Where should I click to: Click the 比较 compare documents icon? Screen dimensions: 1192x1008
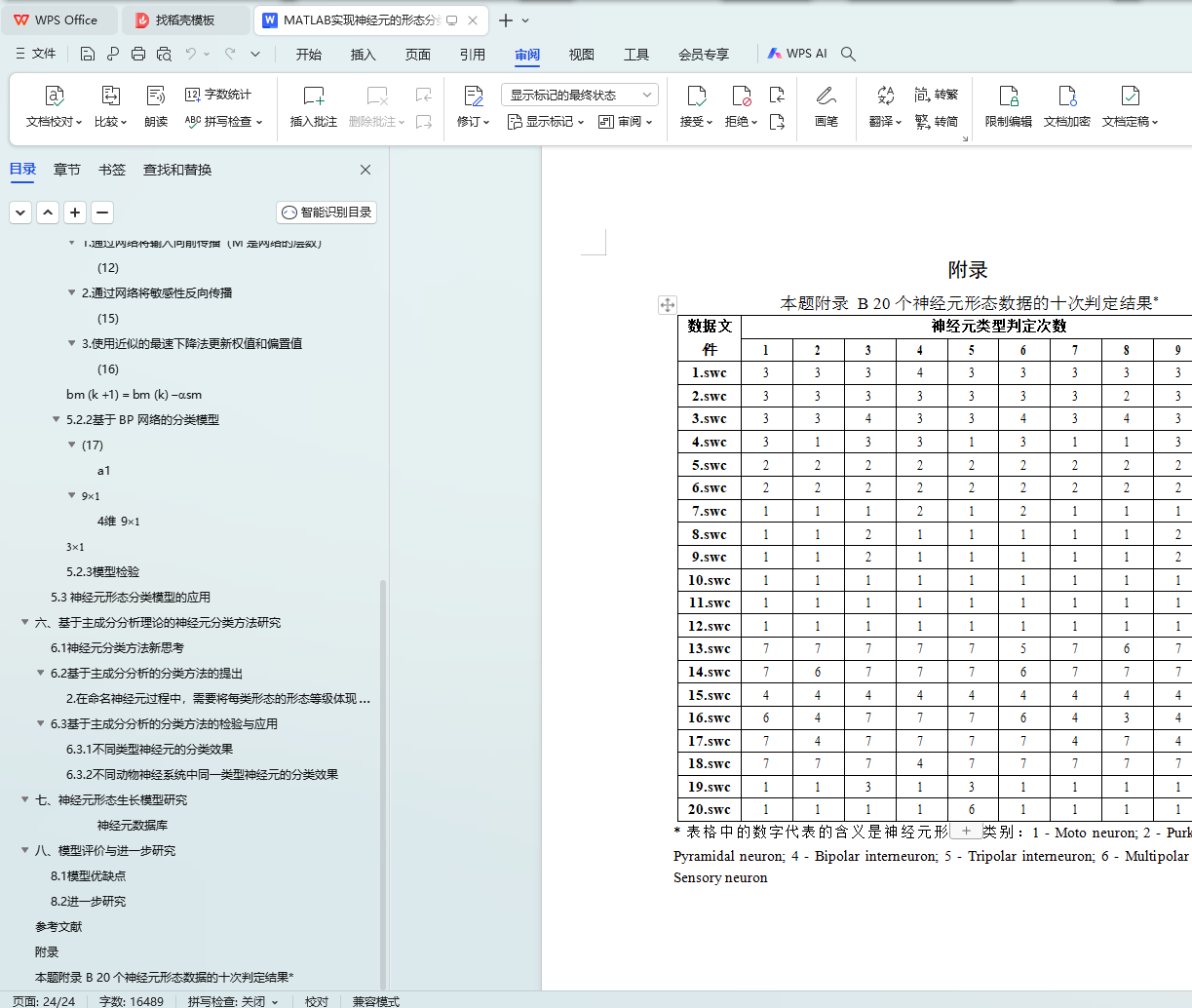(x=110, y=96)
